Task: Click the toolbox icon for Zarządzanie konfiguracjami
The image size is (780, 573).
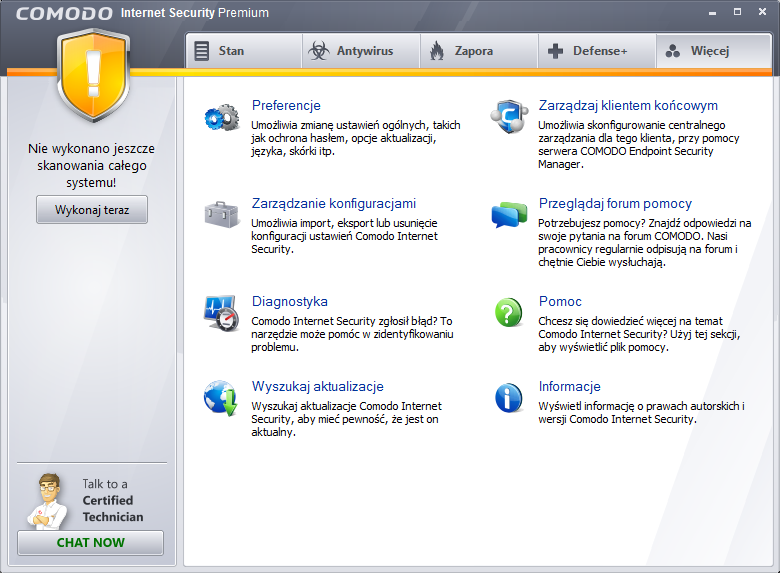Action: pos(222,215)
